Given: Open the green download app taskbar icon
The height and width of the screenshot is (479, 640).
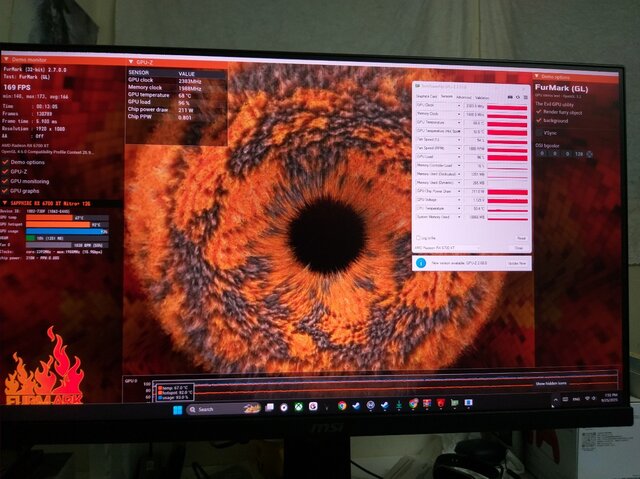Looking at the screenshot, I should (x=399, y=404).
